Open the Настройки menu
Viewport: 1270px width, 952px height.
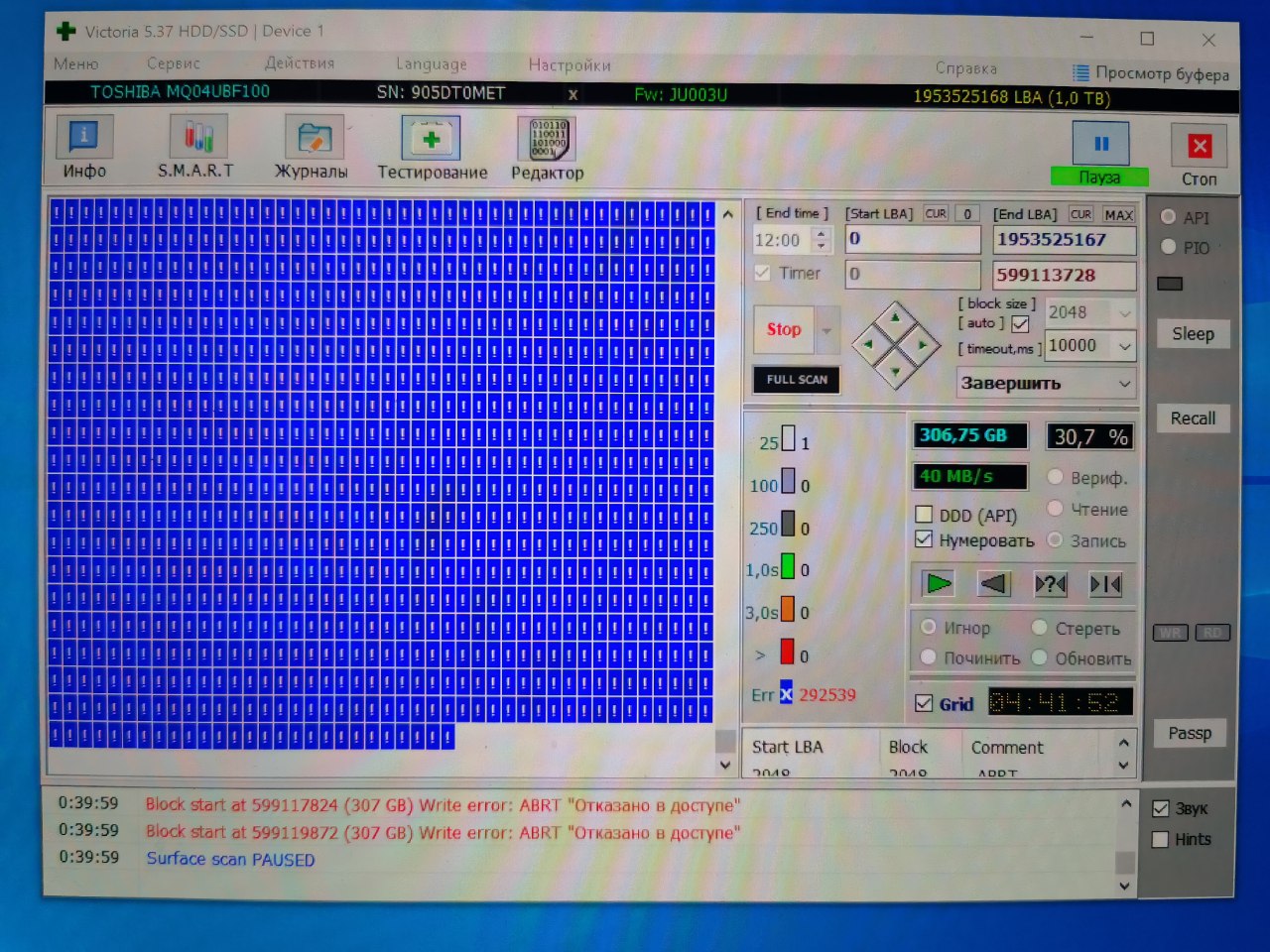[570, 65]
